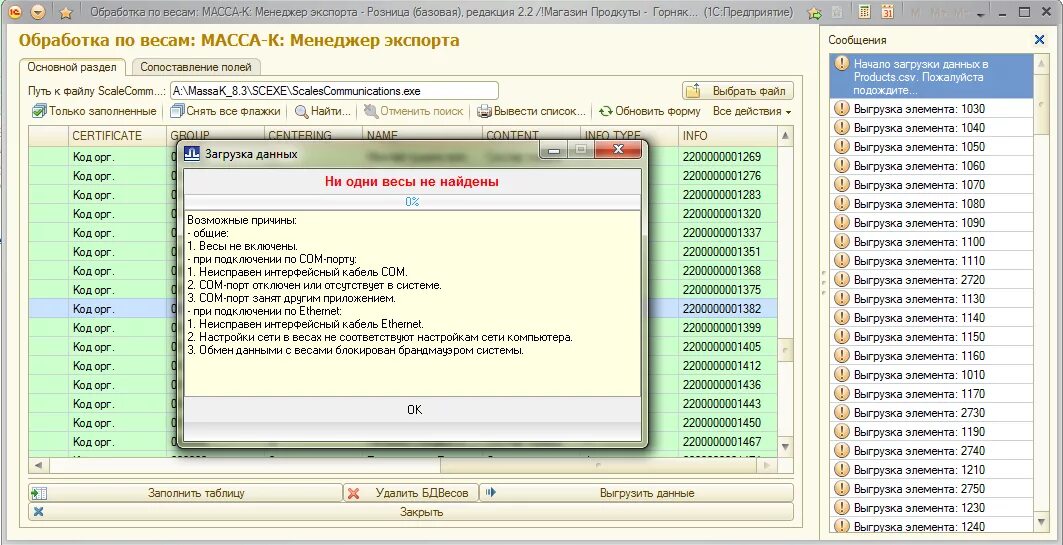Close the Сообщения messages panel
This screenshot has height=545, width=1063.
(1039, 40)
